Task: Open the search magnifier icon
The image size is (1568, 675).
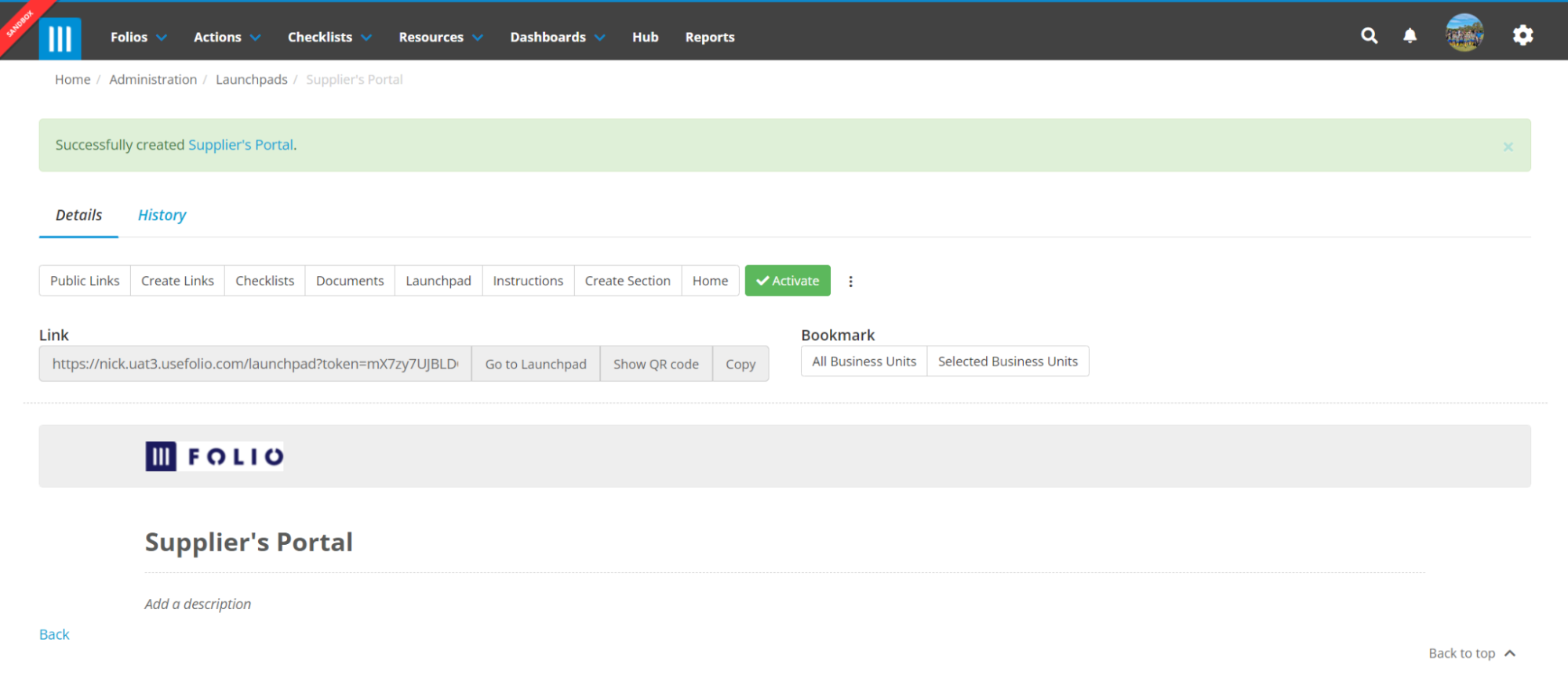Action: click(1369, 36)
